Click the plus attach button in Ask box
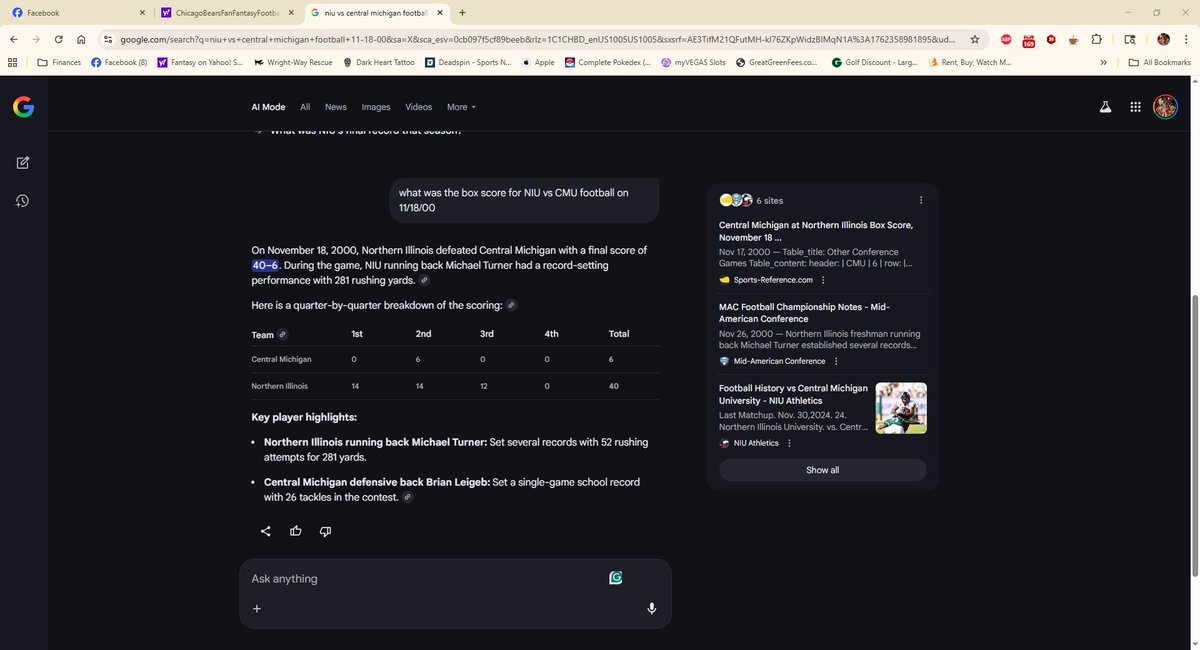1200x650 pixels. coord(257,608)
